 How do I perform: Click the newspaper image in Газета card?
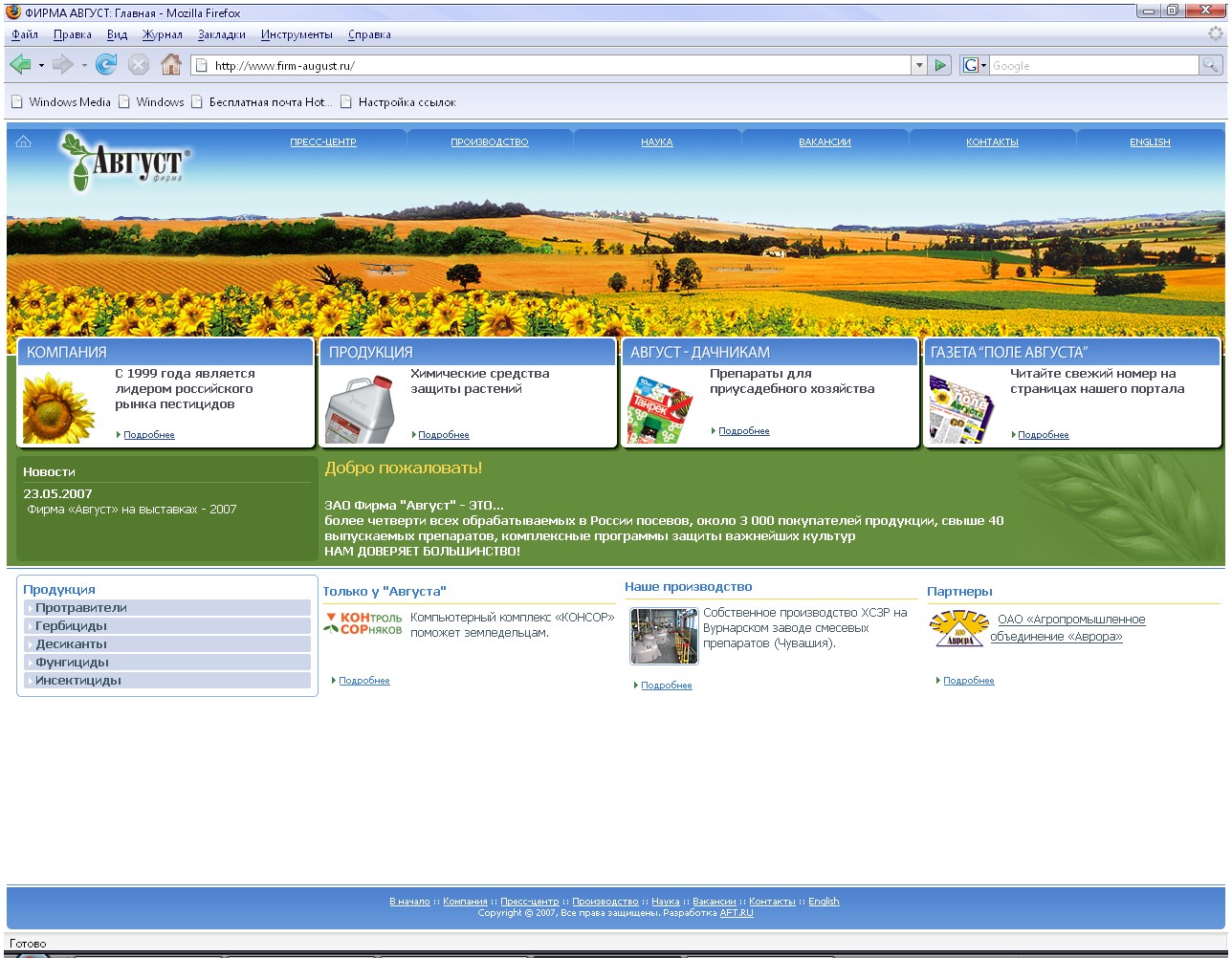pyautogui.click(x=962, y=410)
